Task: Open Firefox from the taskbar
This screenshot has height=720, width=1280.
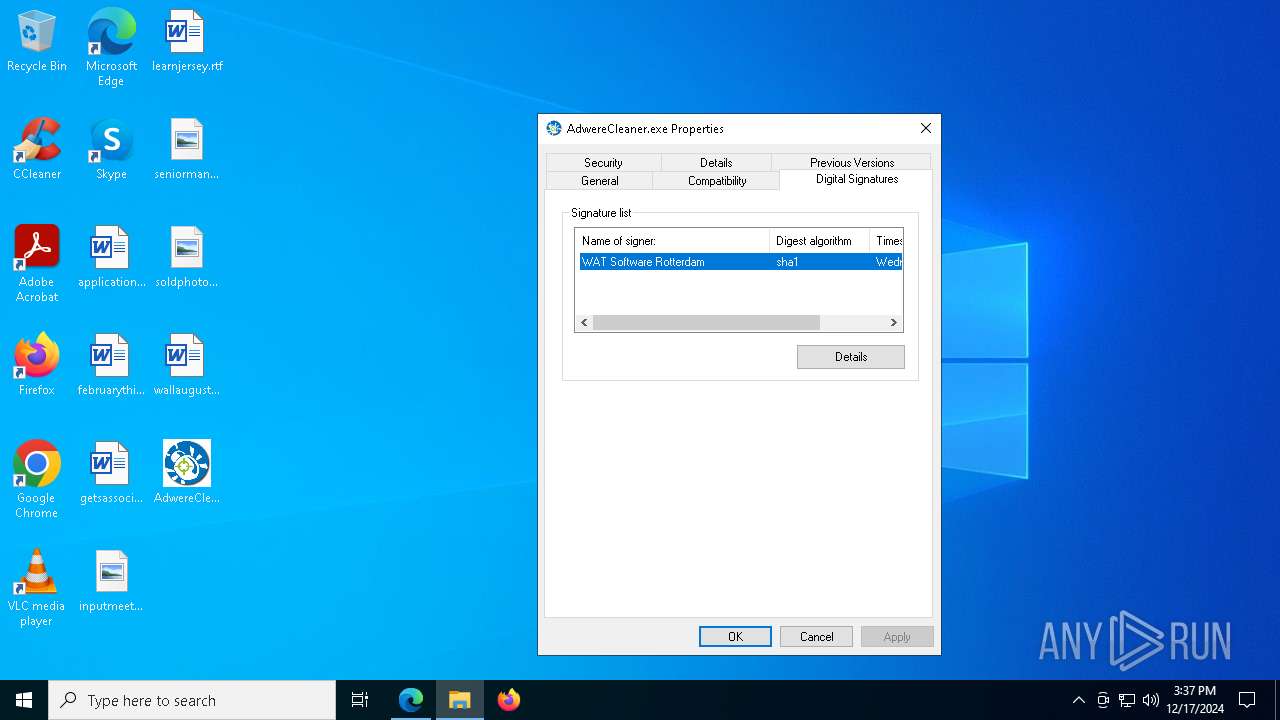Action: 509,700
